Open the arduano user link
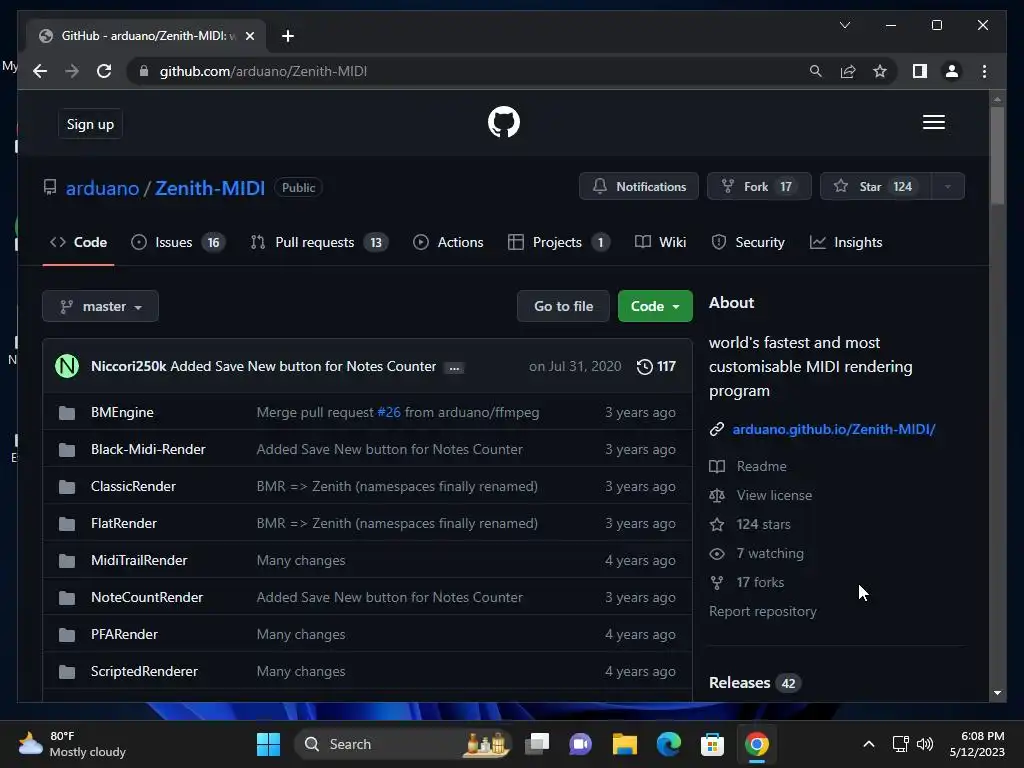The image size is (1024, 768). [x=103, y=188]
